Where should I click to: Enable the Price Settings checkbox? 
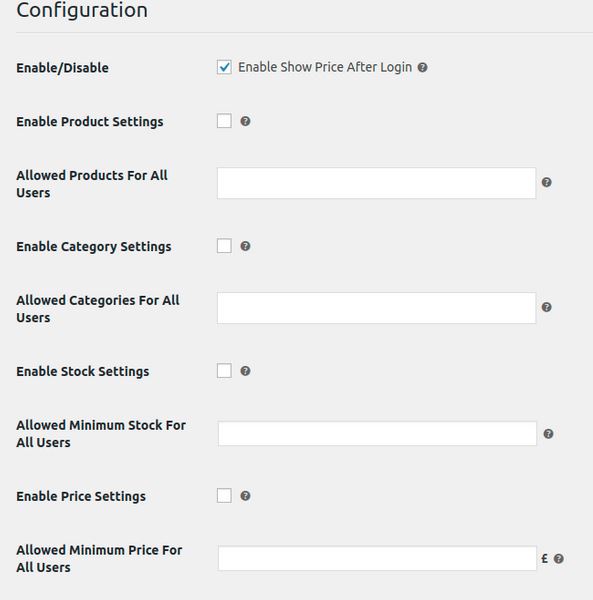pyautogui.click(x=224, y=496)
